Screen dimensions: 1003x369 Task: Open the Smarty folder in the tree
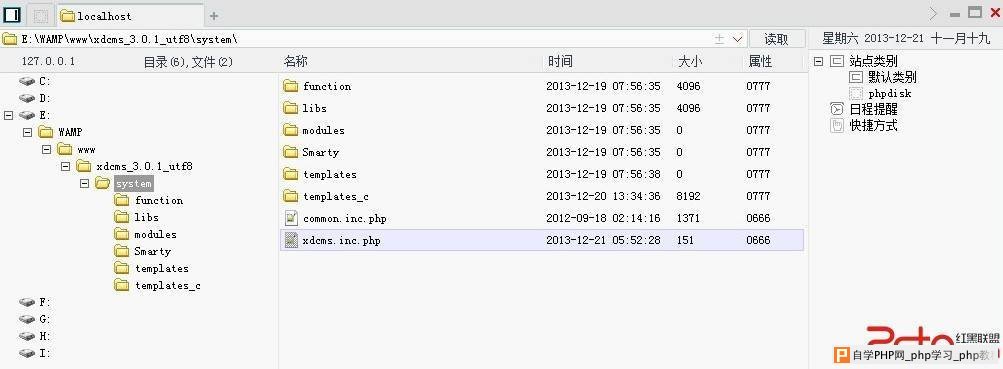152,251
